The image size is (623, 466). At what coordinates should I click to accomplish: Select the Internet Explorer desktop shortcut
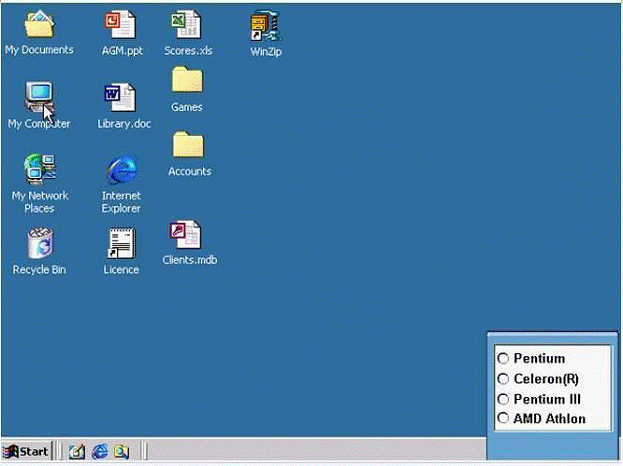pos(121,170)
